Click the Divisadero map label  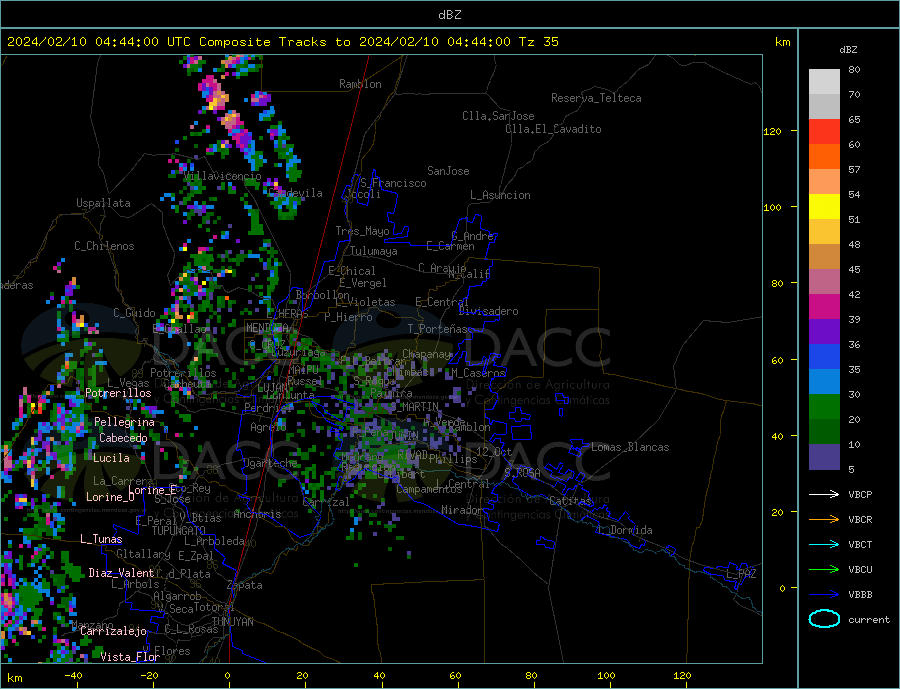click(x=488, y=311)
